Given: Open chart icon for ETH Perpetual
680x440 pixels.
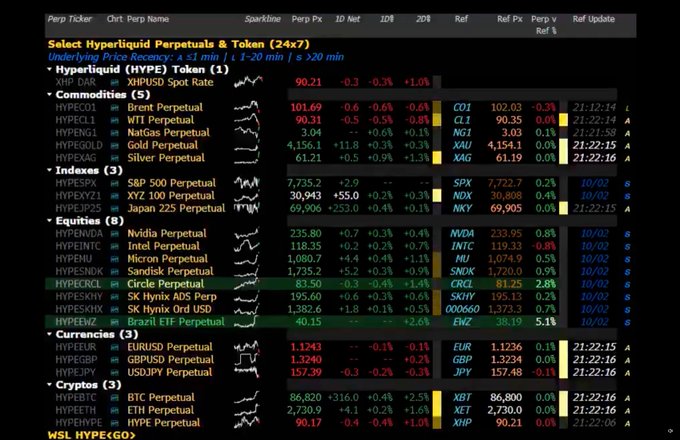Looking at the screenshot, I should coord(114,410).
